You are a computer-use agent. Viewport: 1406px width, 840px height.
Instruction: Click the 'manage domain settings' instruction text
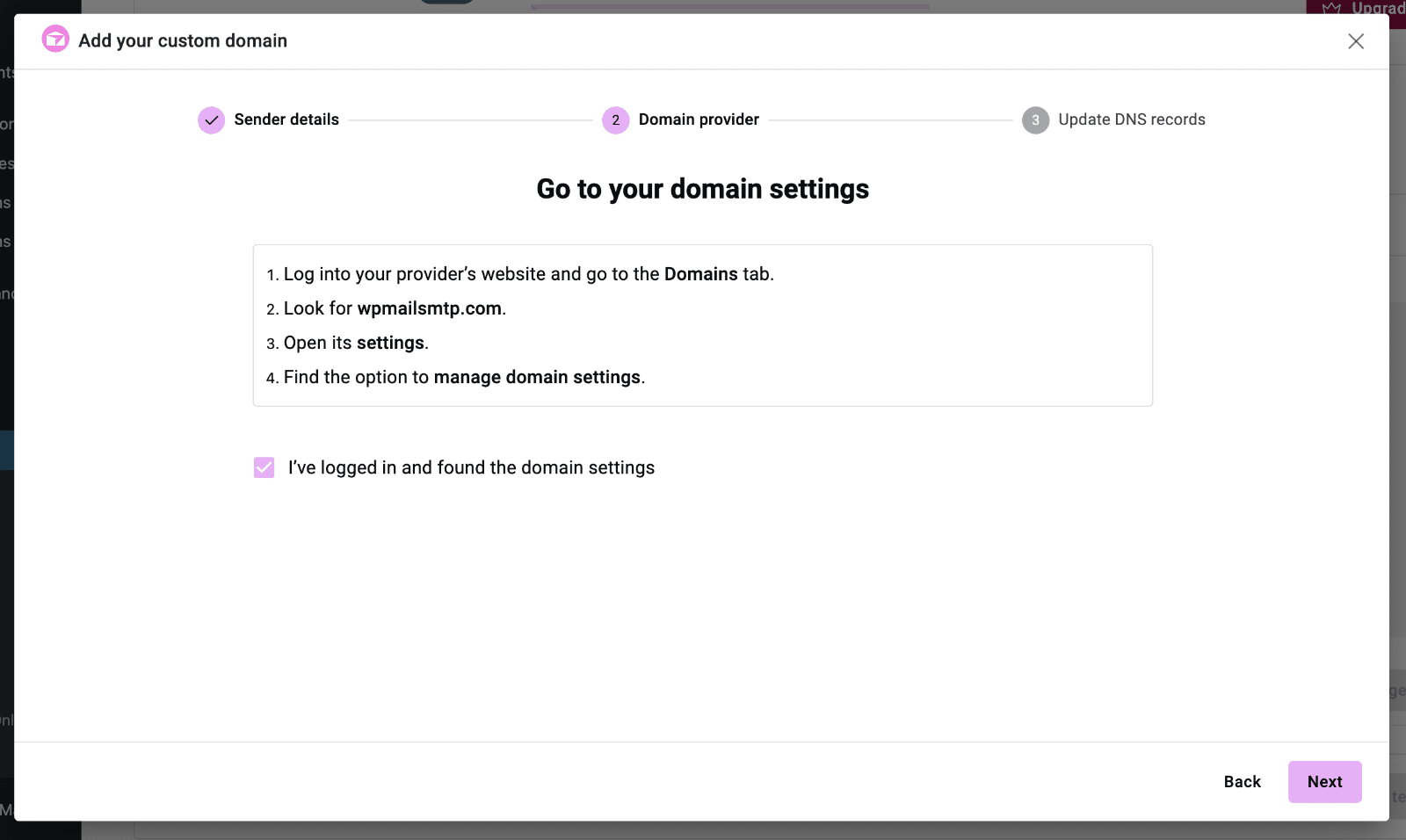click(x=537, y=377)
